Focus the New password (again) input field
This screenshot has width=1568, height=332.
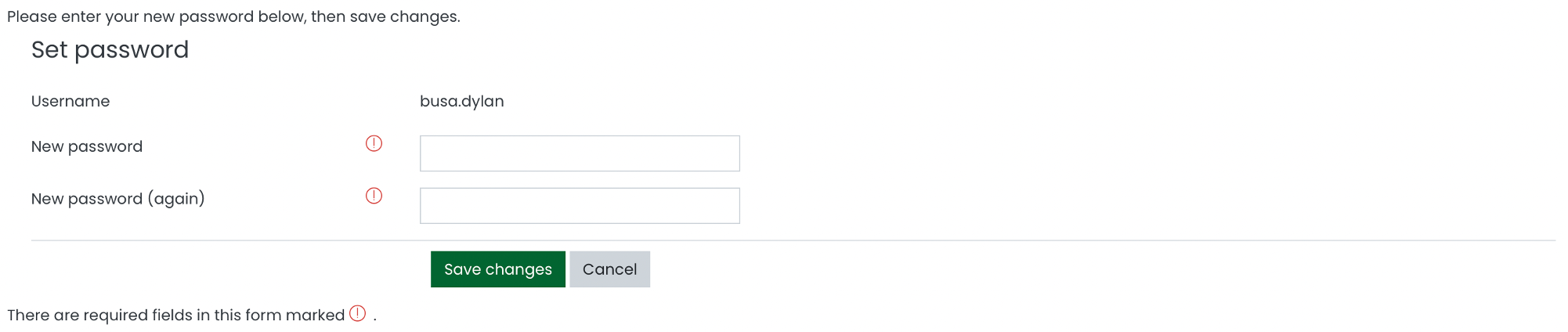pos(580,206)
